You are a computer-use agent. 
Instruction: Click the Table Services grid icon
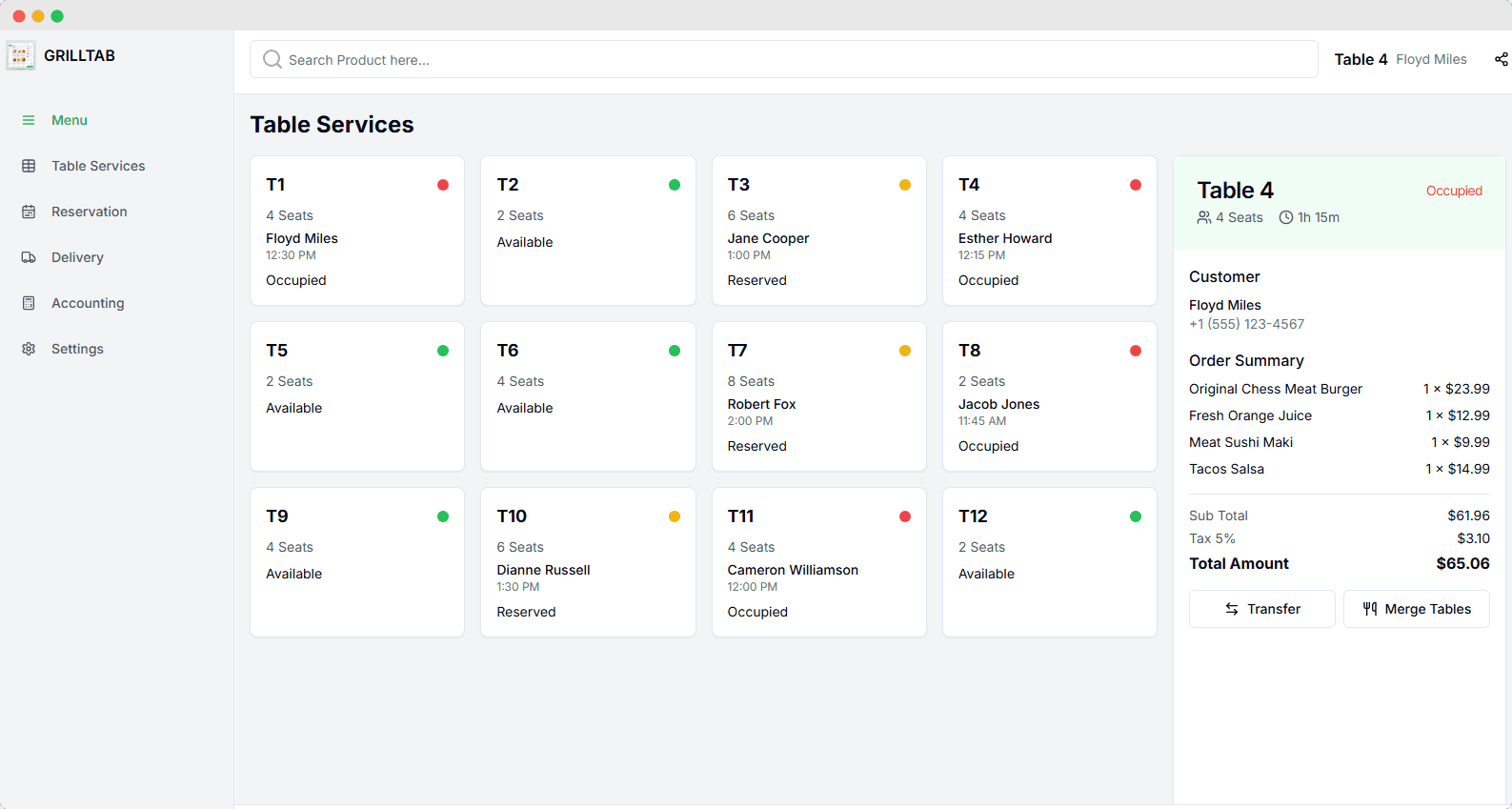click(x=29, y=166)
